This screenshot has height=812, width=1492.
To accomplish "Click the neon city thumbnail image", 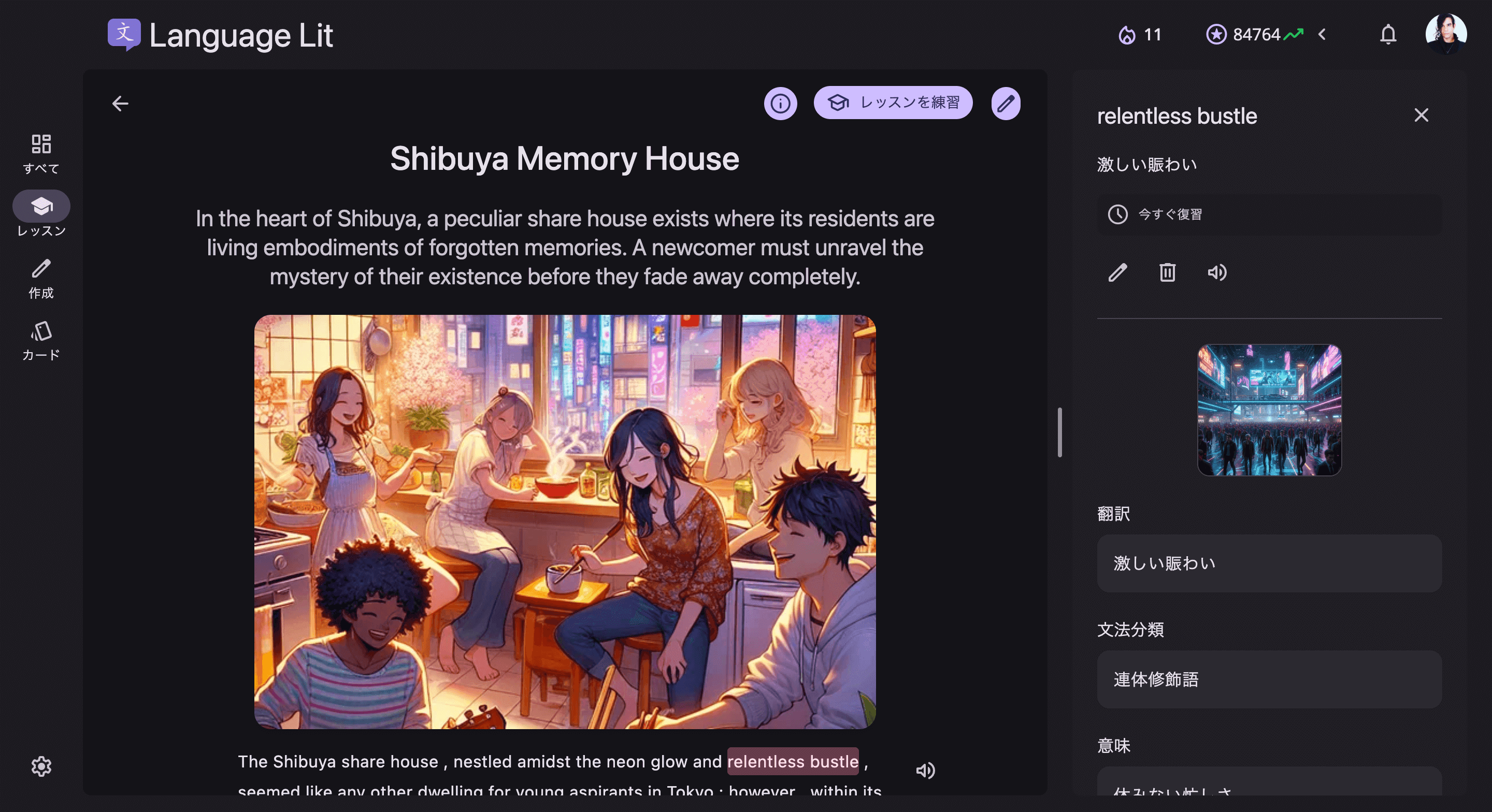I will coord(1269,410).
